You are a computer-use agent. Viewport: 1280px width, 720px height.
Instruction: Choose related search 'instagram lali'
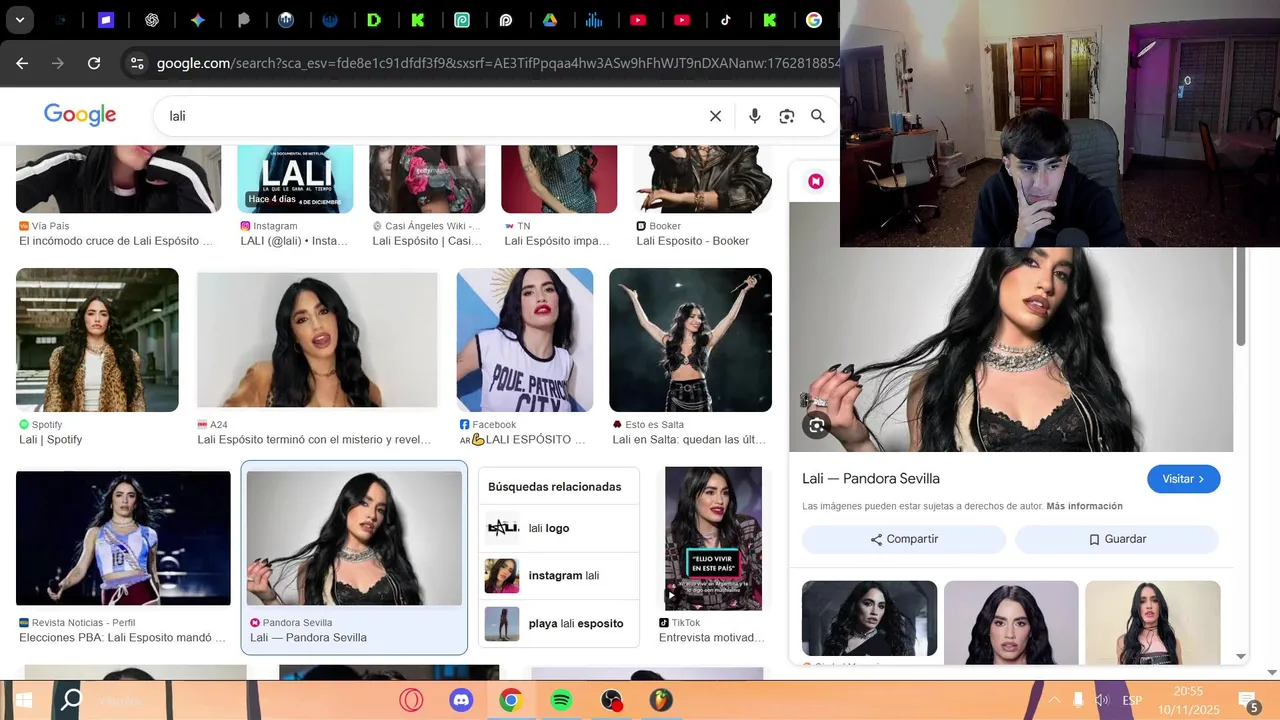point(558,576)
